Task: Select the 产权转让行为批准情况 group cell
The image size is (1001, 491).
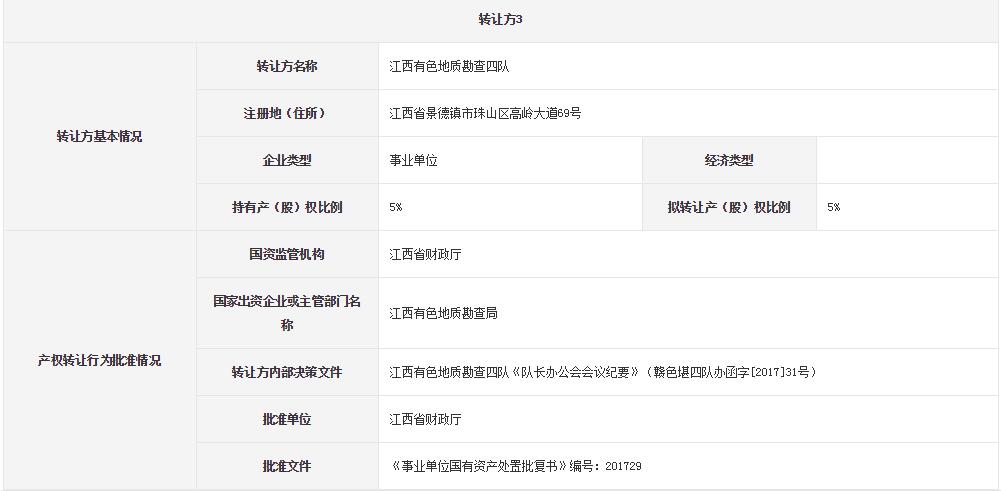Action: tap(99, 361)
